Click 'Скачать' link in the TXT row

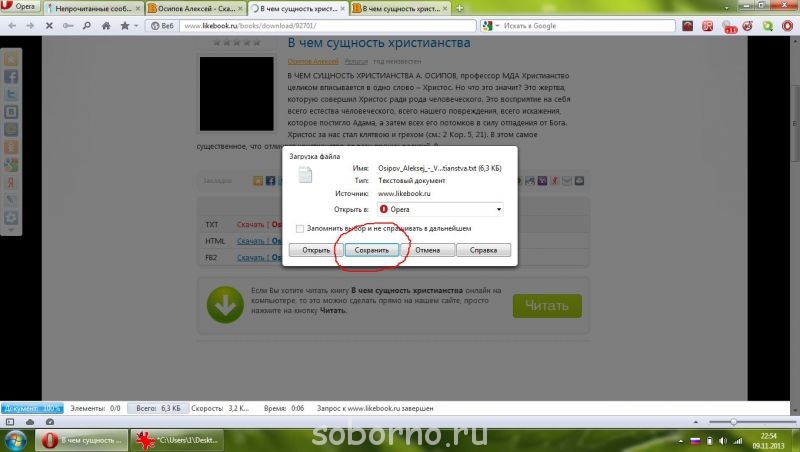(x=250, y=224)
